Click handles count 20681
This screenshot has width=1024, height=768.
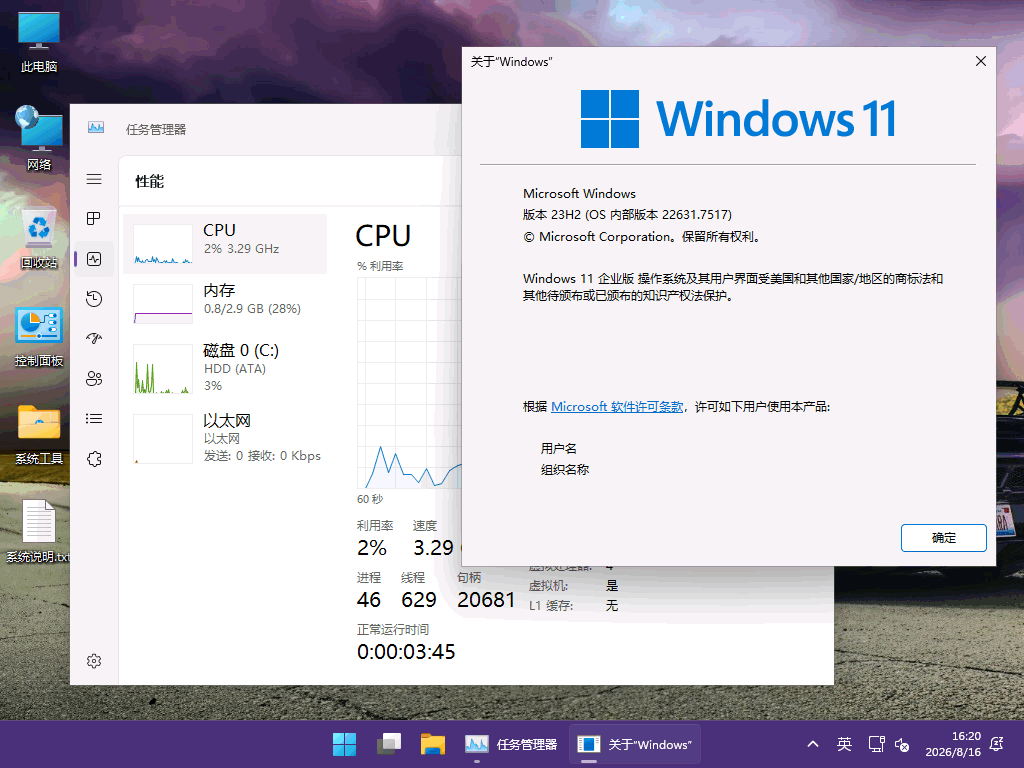coord(486,600)
